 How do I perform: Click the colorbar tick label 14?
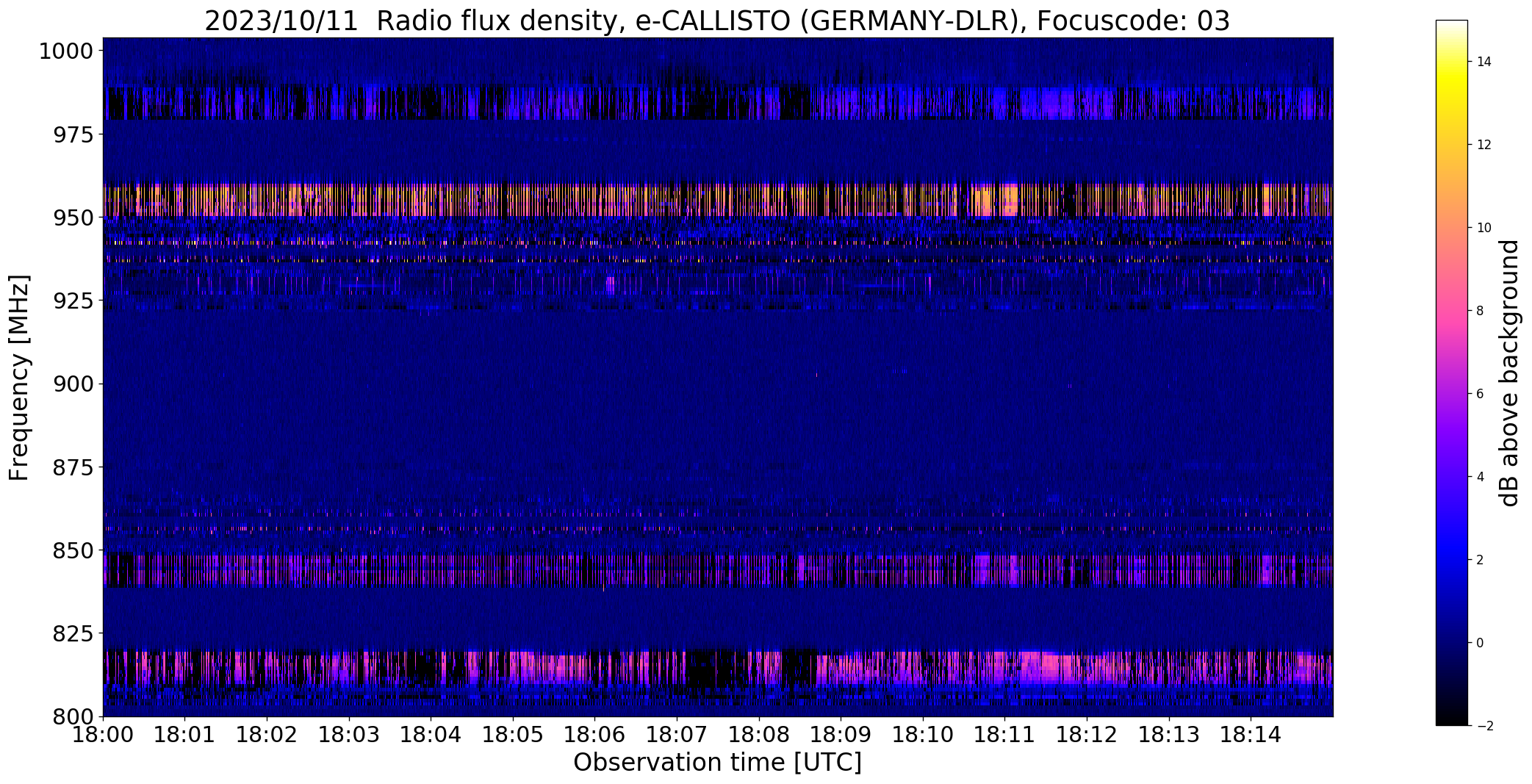(1484, 62)
